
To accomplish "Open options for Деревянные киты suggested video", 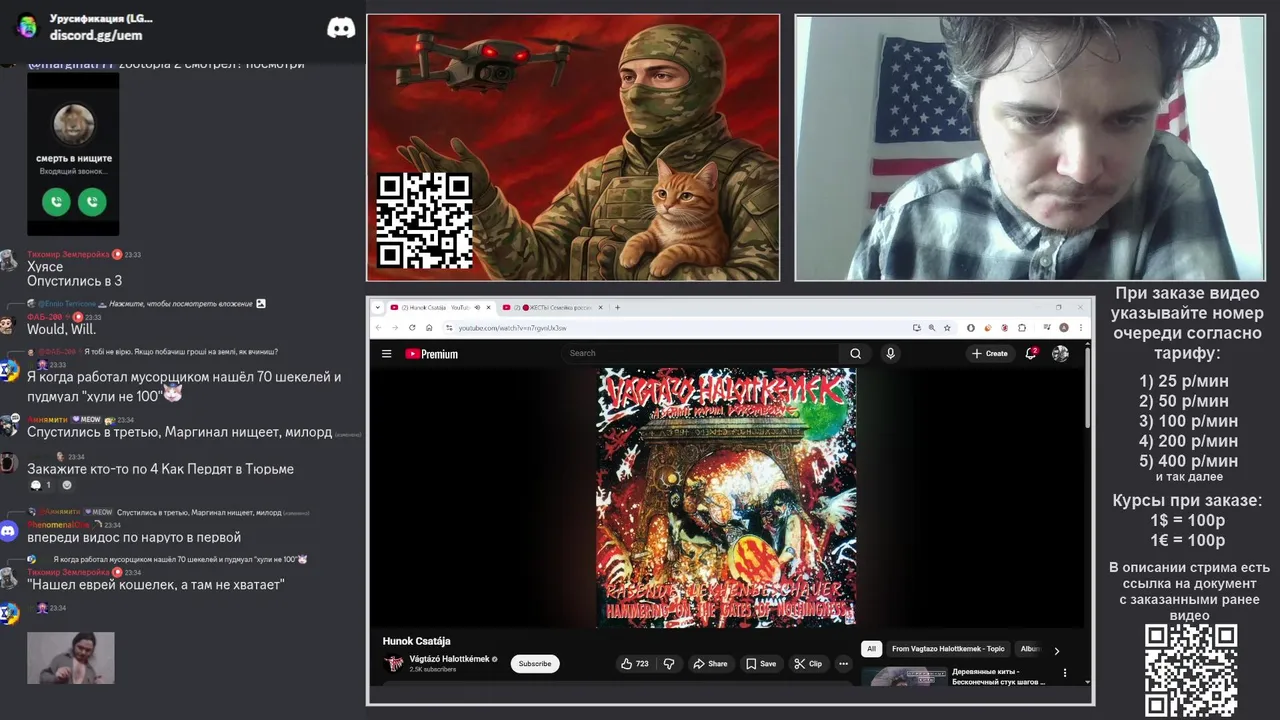I will click(1065, 673).
